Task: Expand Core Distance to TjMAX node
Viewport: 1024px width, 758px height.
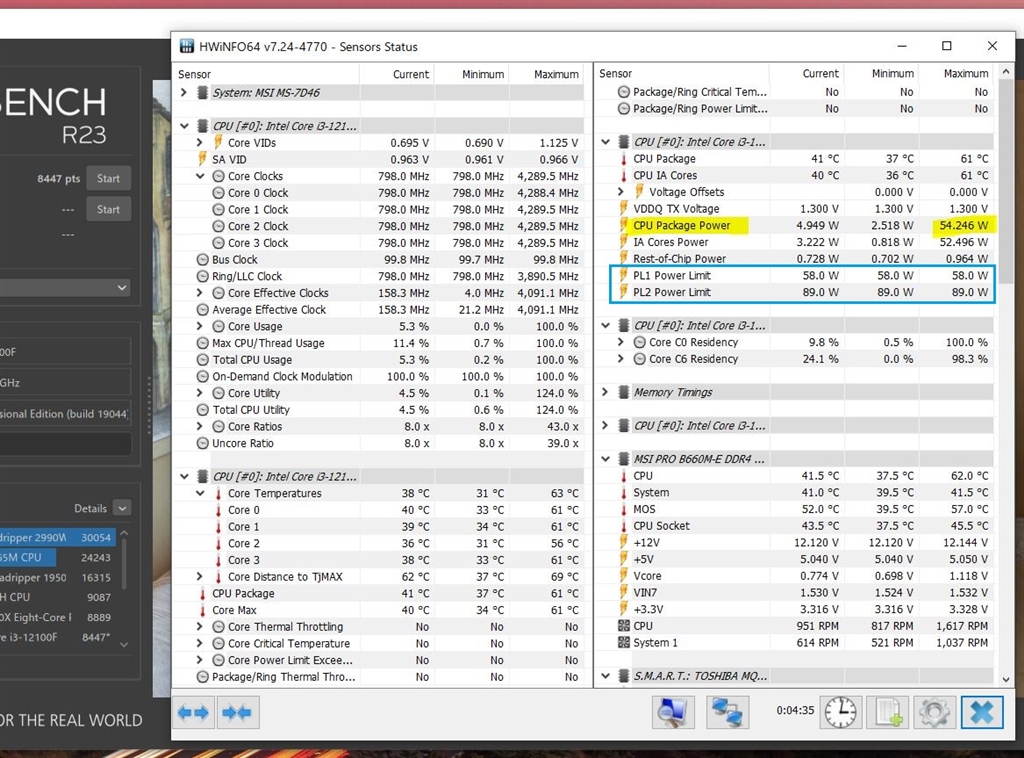Action: pyautogui.click(x=200, y=576)
